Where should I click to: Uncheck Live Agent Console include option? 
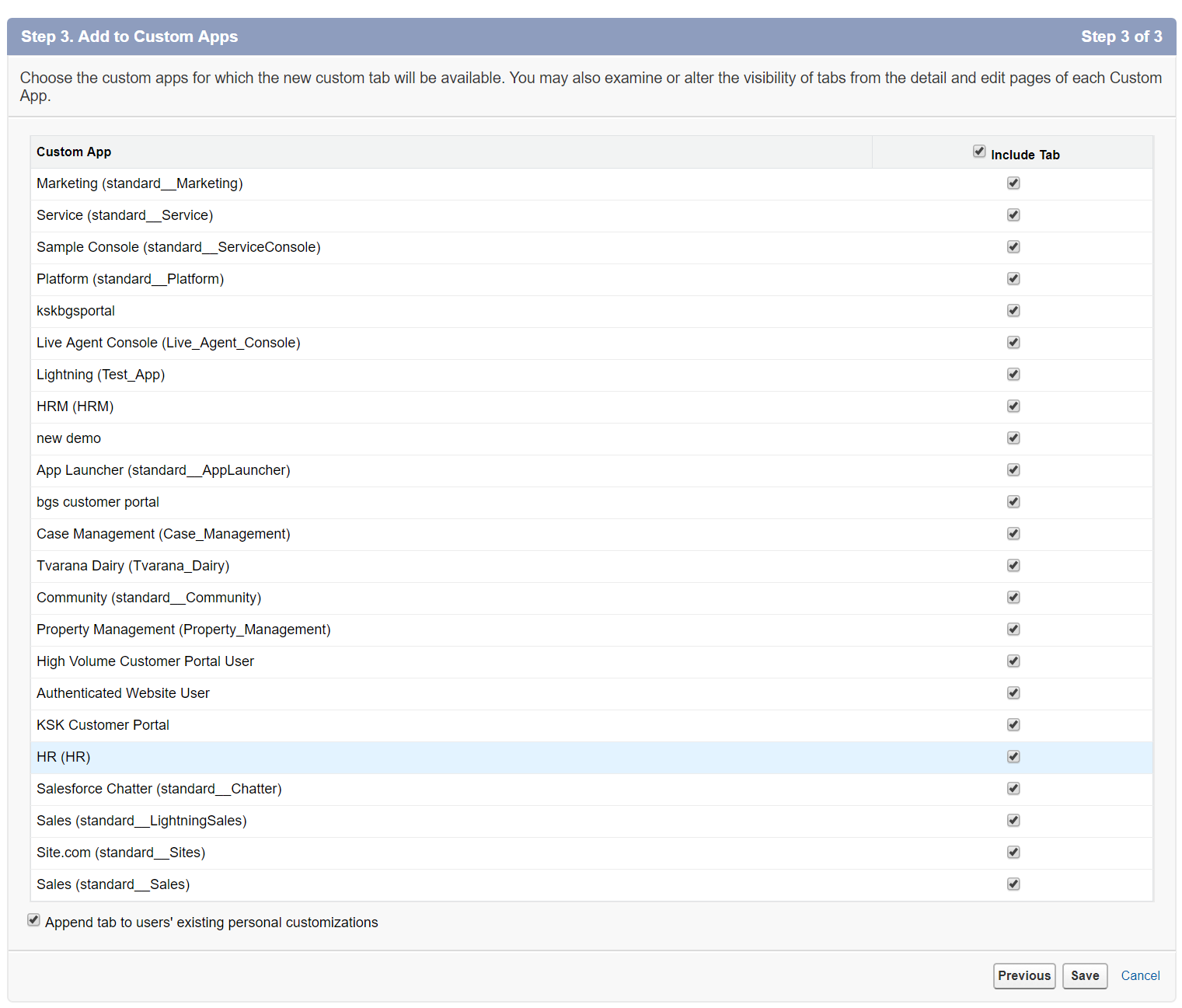(x=1013, y=342)
